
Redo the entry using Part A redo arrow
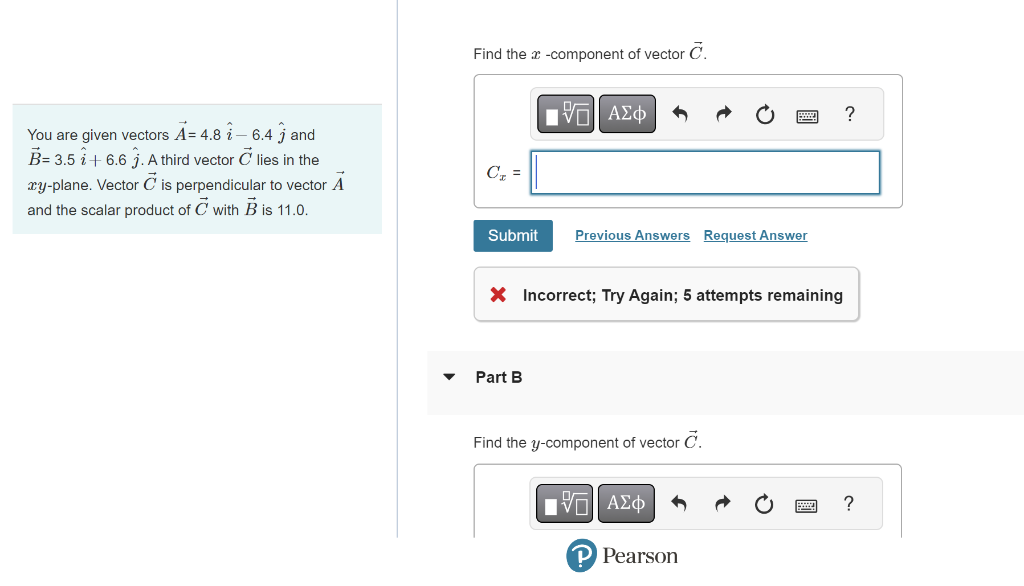pyautogui.click(x=722, y=113)
